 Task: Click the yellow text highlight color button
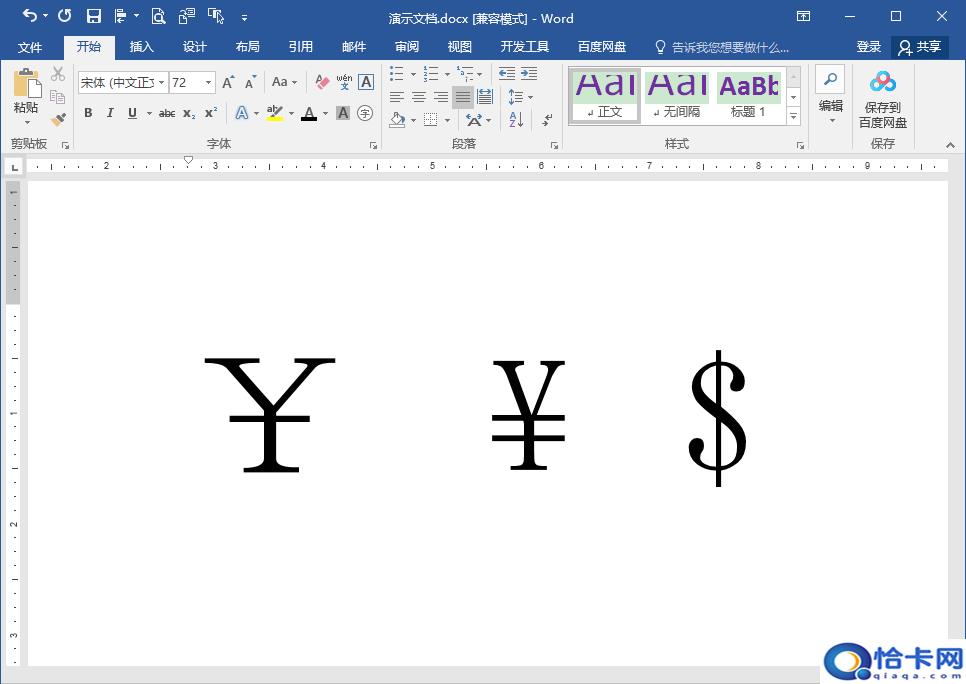click(x=274, y=113)
